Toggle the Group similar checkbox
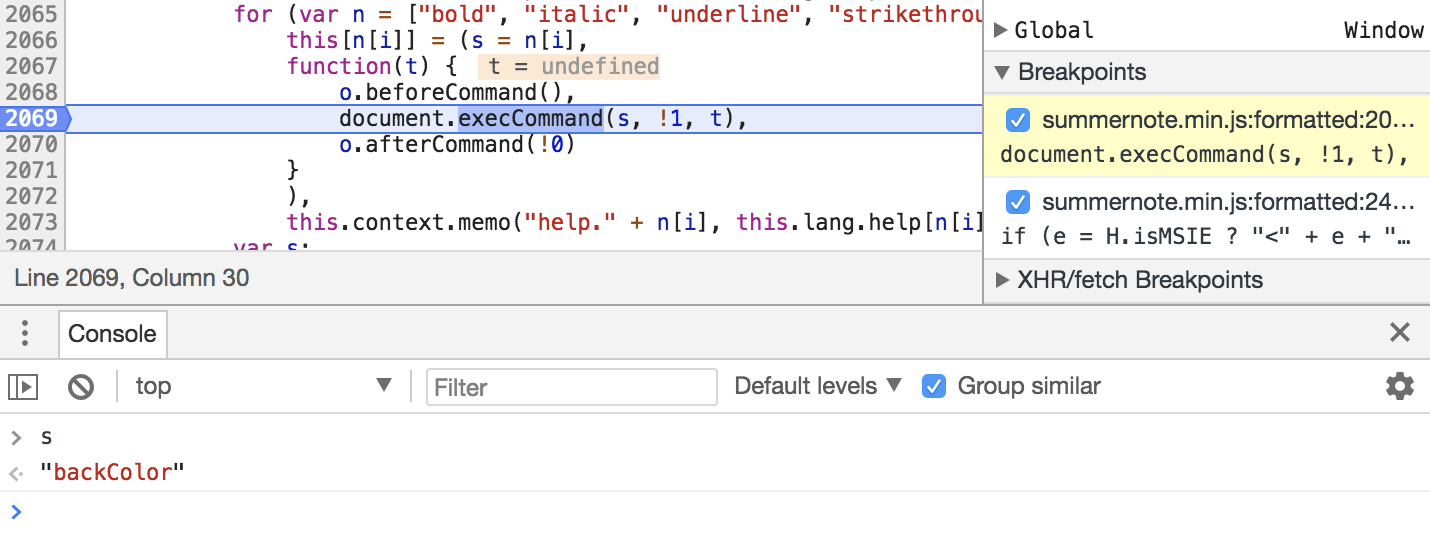 [933, 386]
